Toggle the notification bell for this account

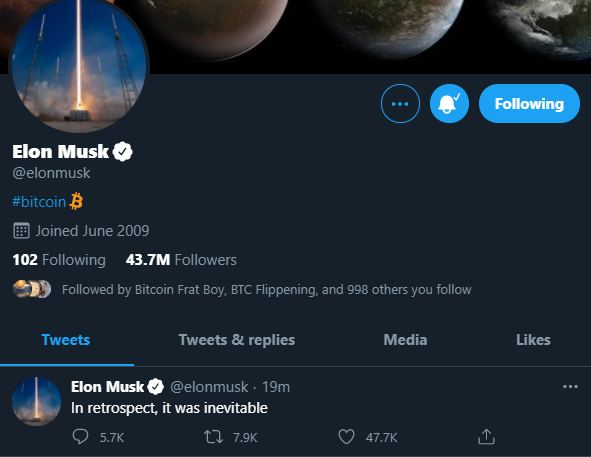pos(449,104)
